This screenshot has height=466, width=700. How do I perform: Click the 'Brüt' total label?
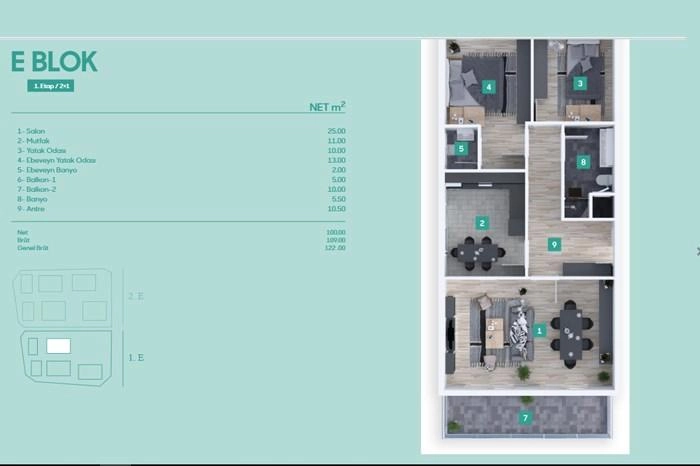click(23, 240)
